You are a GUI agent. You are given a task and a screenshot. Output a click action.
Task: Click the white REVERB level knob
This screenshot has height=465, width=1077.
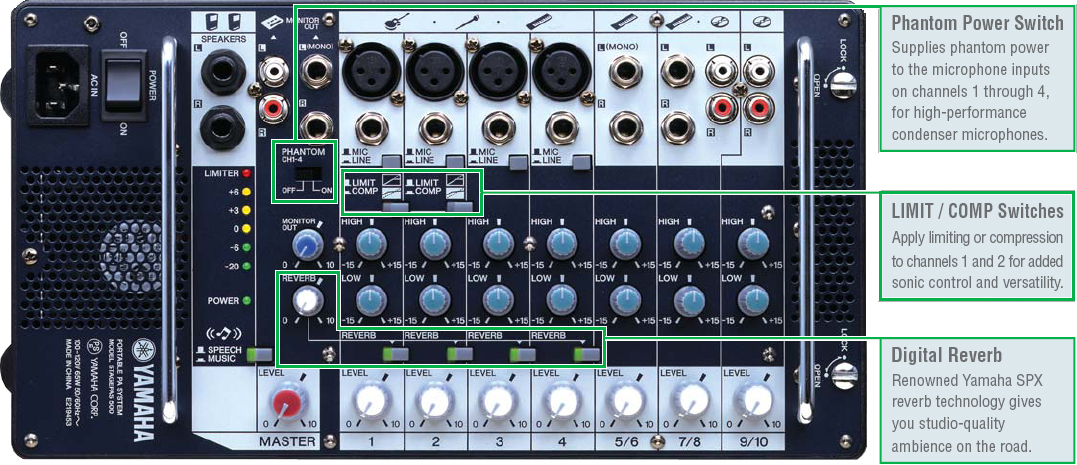pyautogui.click(x=307, y=302)
